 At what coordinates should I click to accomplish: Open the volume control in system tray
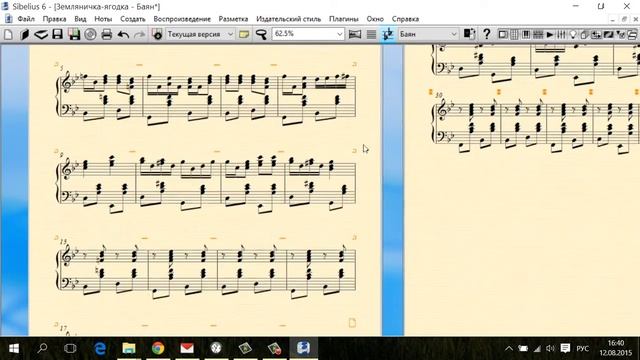550,349
